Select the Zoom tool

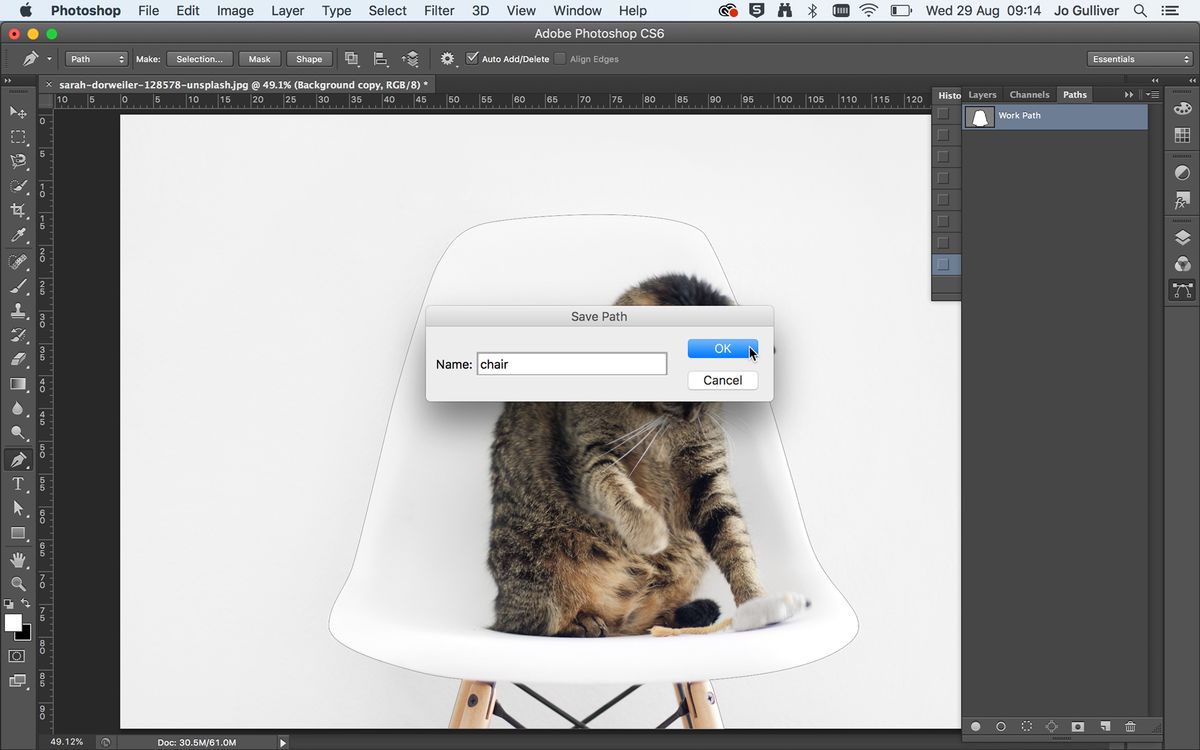[18, 583]
